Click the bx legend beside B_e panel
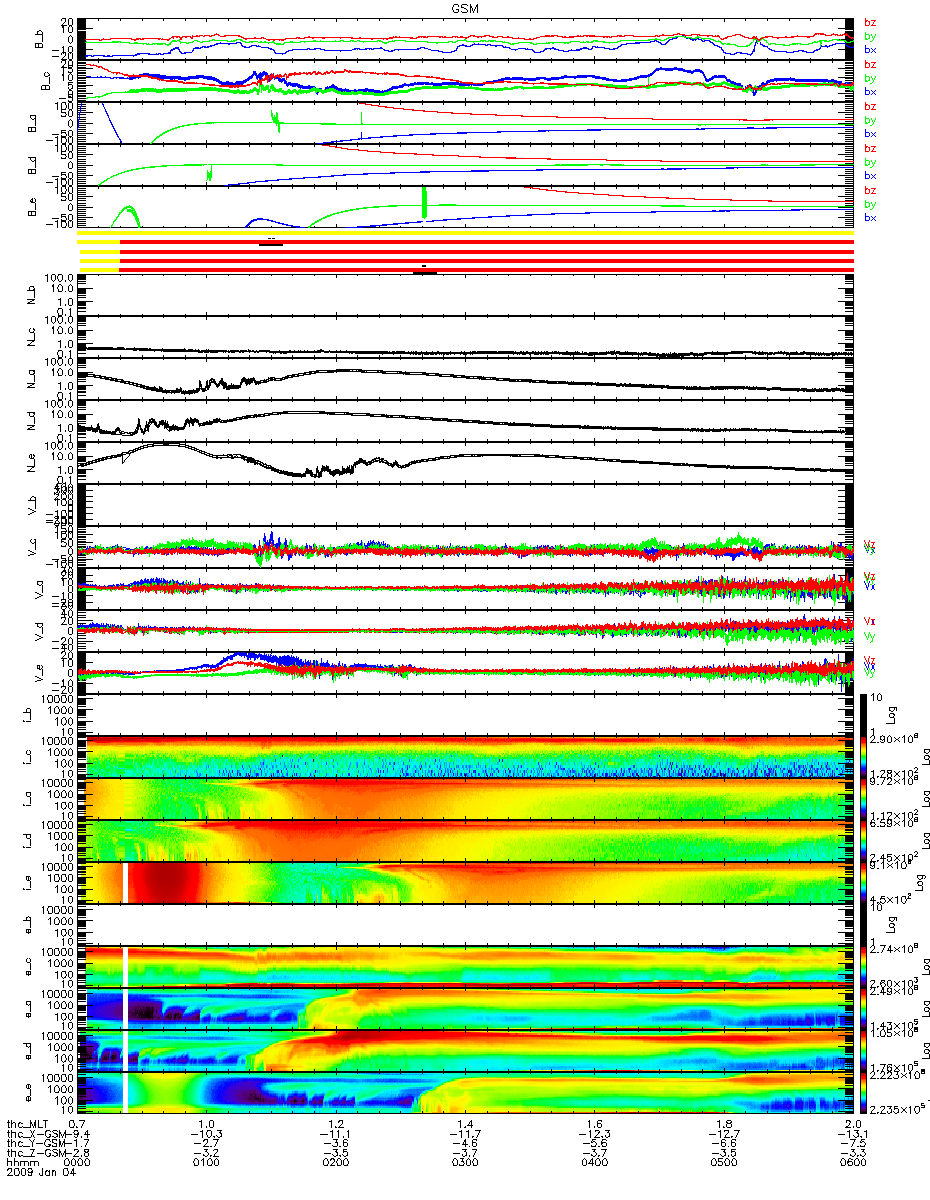The height and width of the screenshot is (1200, 930). pos(870,217)
